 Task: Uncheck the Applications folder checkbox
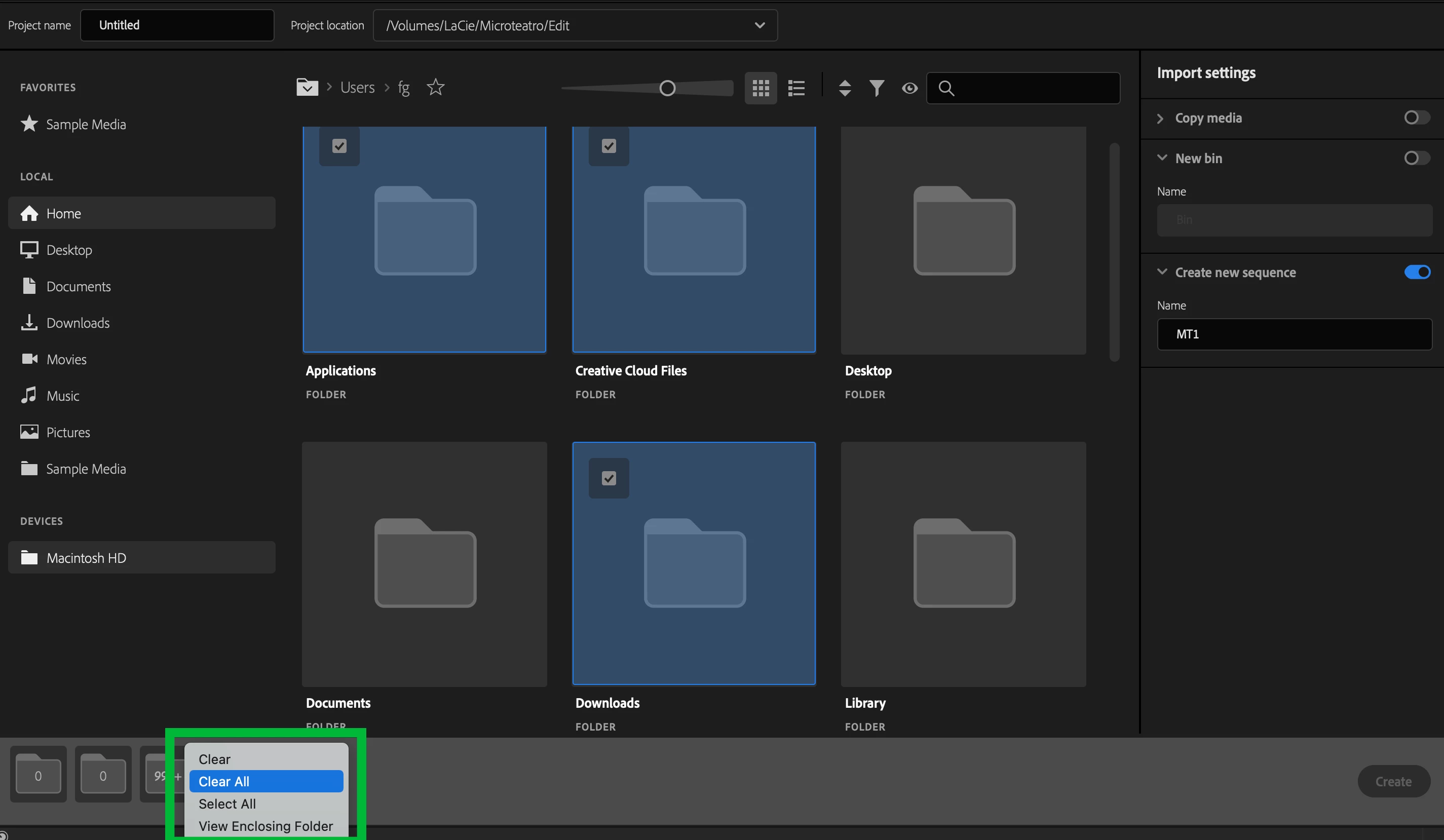pos(339,146)
